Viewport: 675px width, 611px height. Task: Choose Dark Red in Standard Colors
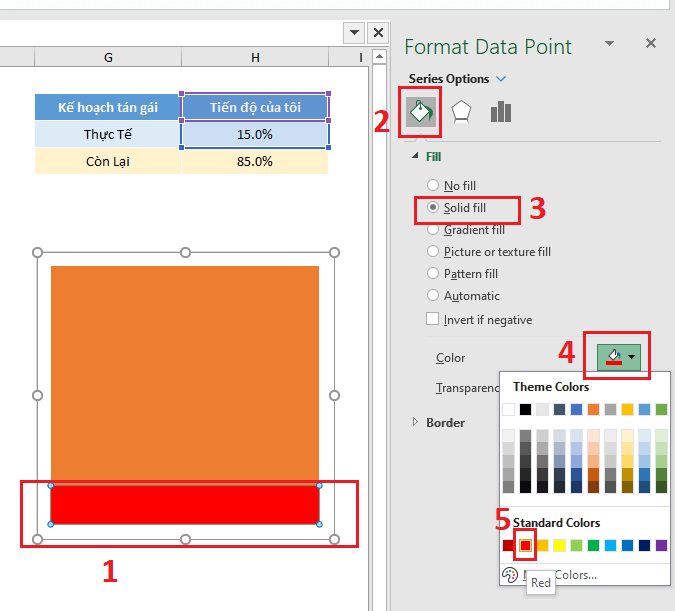click(x=508, y=546)
